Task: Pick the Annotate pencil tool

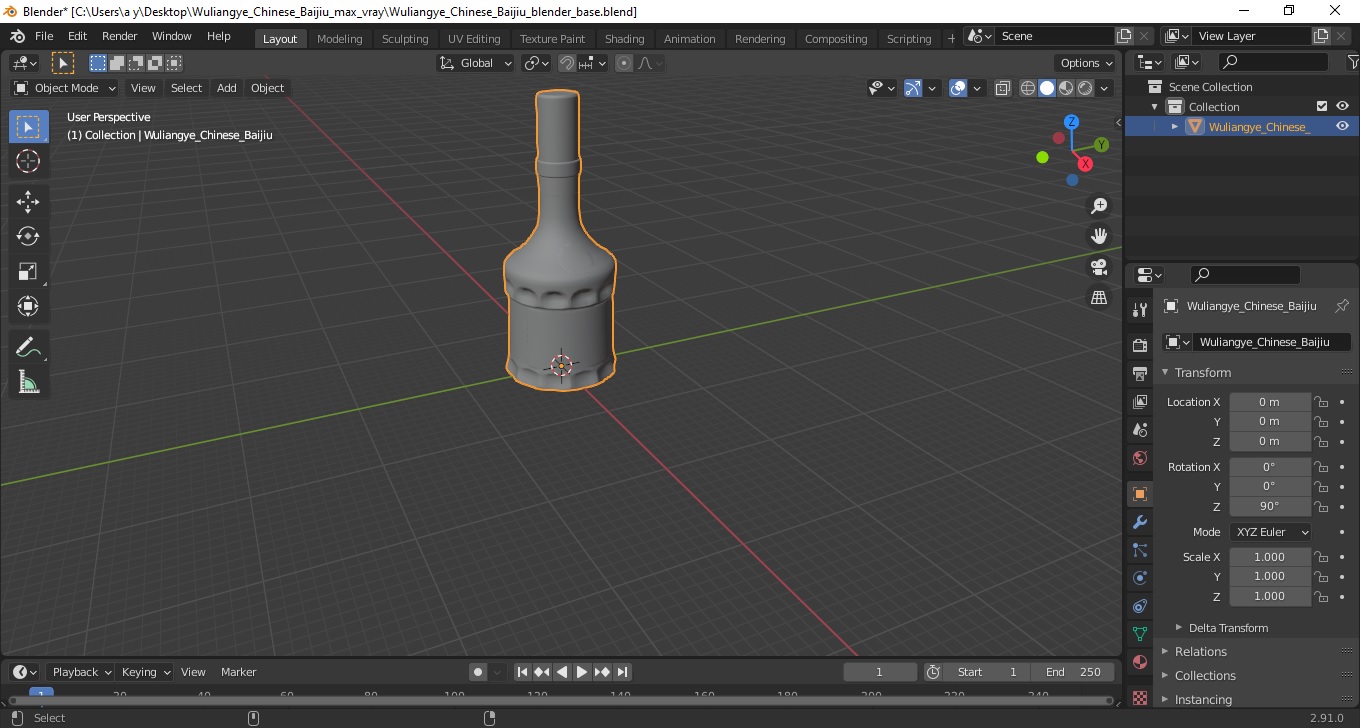Action: (28, 347)
